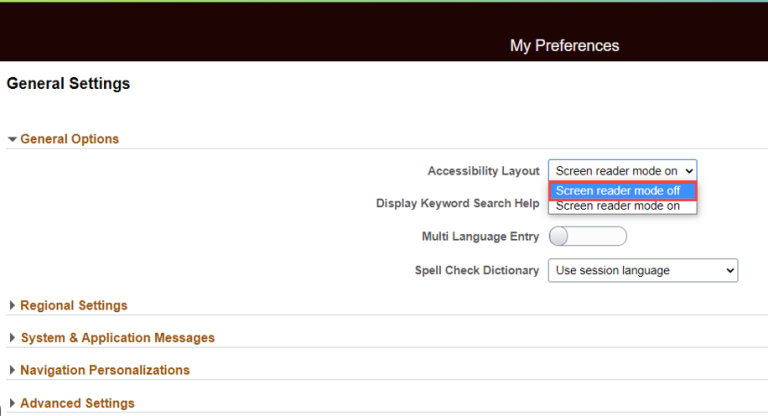This screenshot has height=416, width=768.
Task: Click the triangle icon beside Regional Settings
Action: click(x=12, y=306)
